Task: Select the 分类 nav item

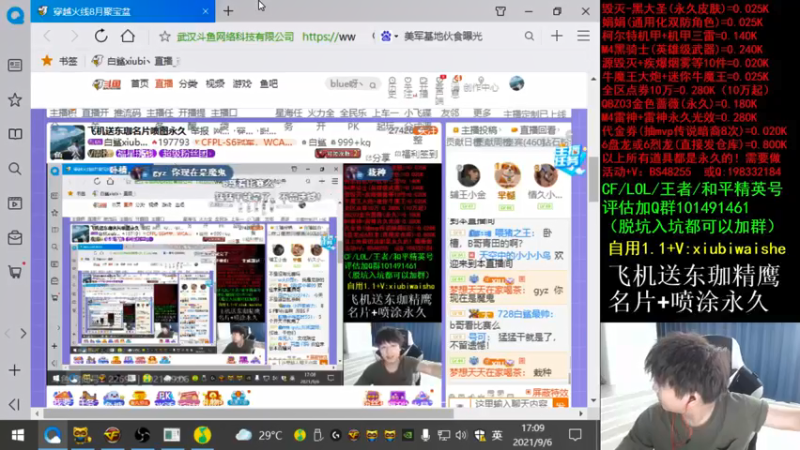Action: tap(188, 84)
